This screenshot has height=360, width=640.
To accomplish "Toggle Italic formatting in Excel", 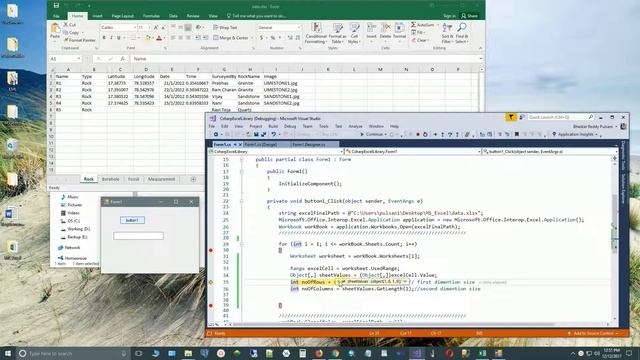I will point(111,38).
